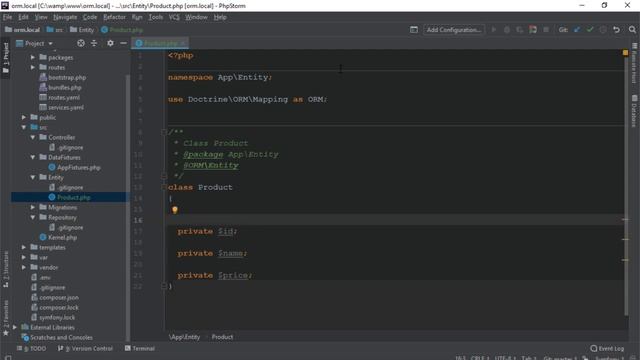The image size is (640, 360).
Task: Collapse the DataFixtures folder
Action: (33, 157)
